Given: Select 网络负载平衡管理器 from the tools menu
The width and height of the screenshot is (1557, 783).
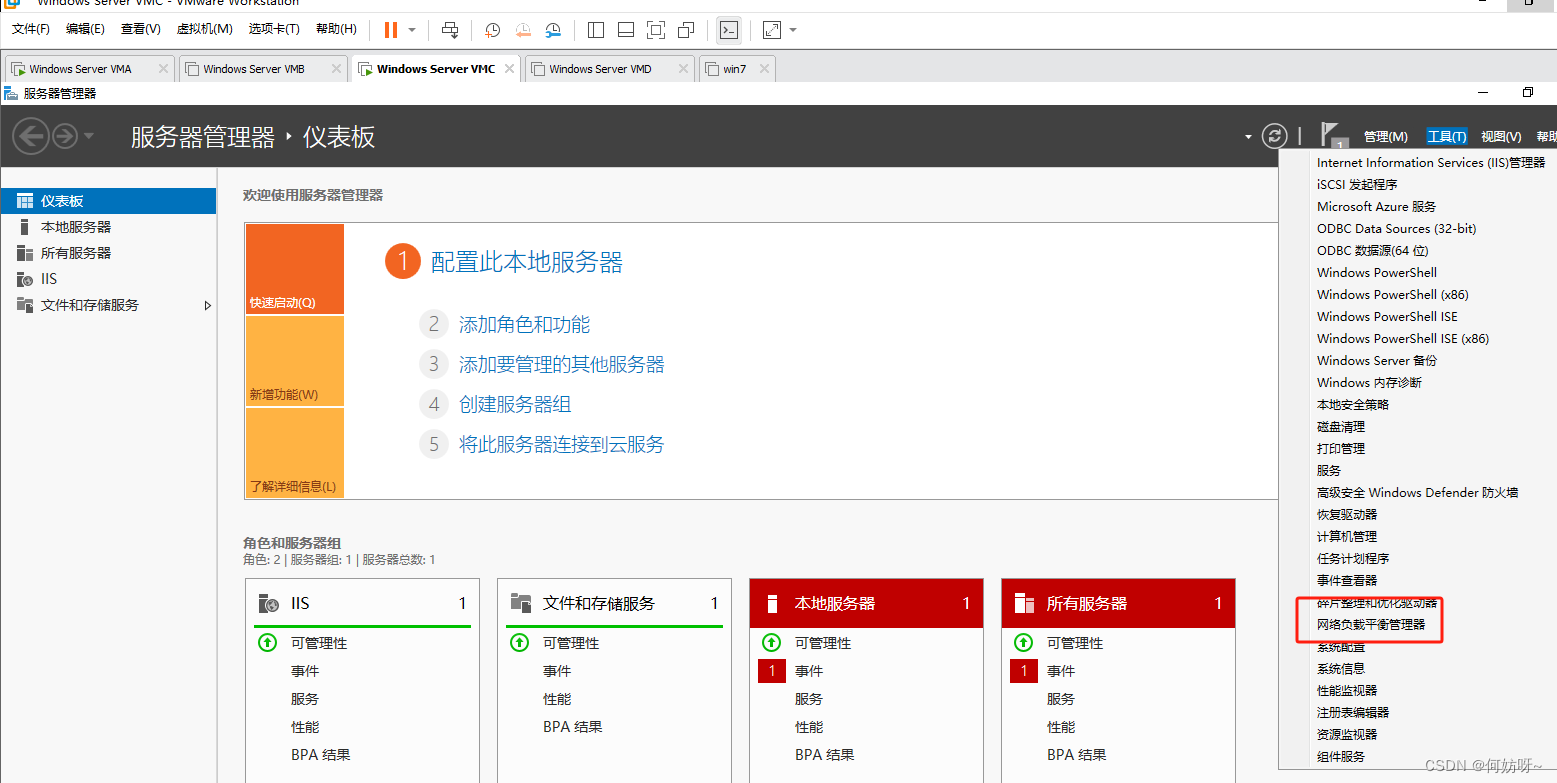Looking at the screenshot, I should (1370, 625).
